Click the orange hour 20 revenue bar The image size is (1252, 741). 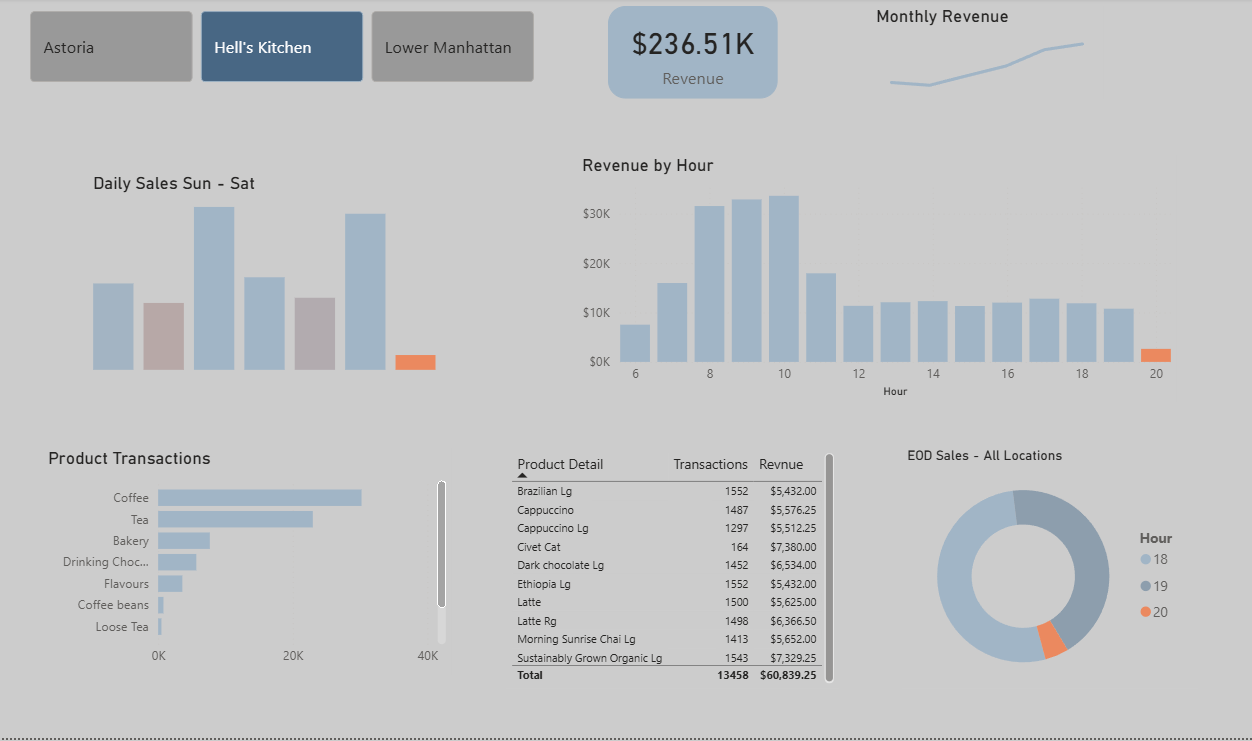(1155, 355)
